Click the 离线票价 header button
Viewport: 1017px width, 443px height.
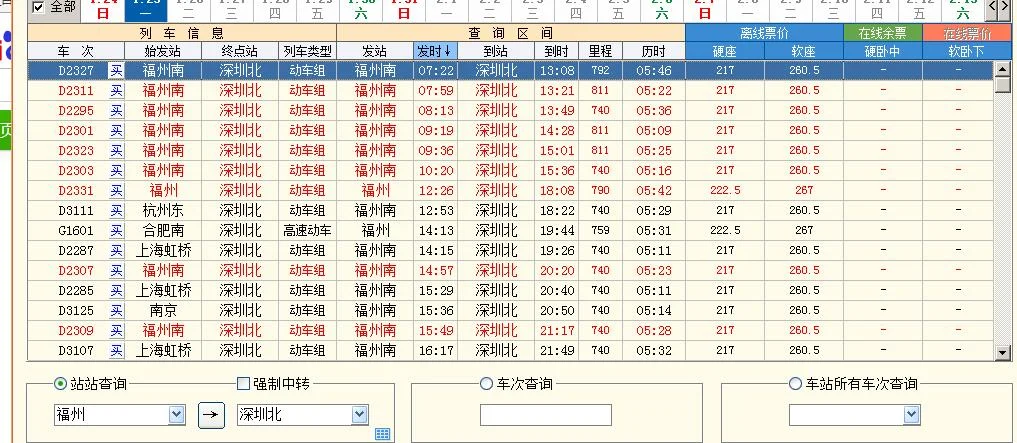coord(764,33)
